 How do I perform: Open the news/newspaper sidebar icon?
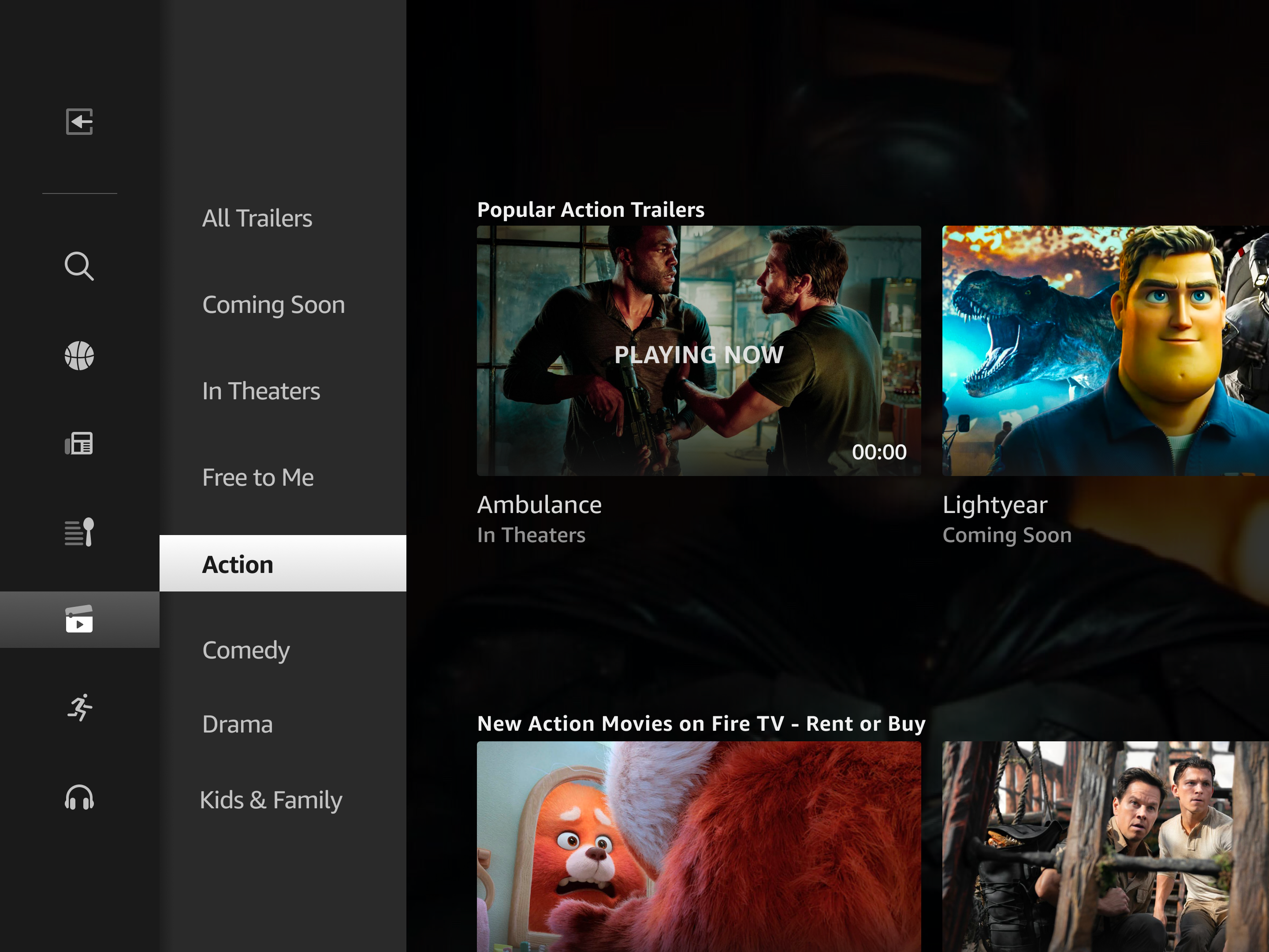79,443
